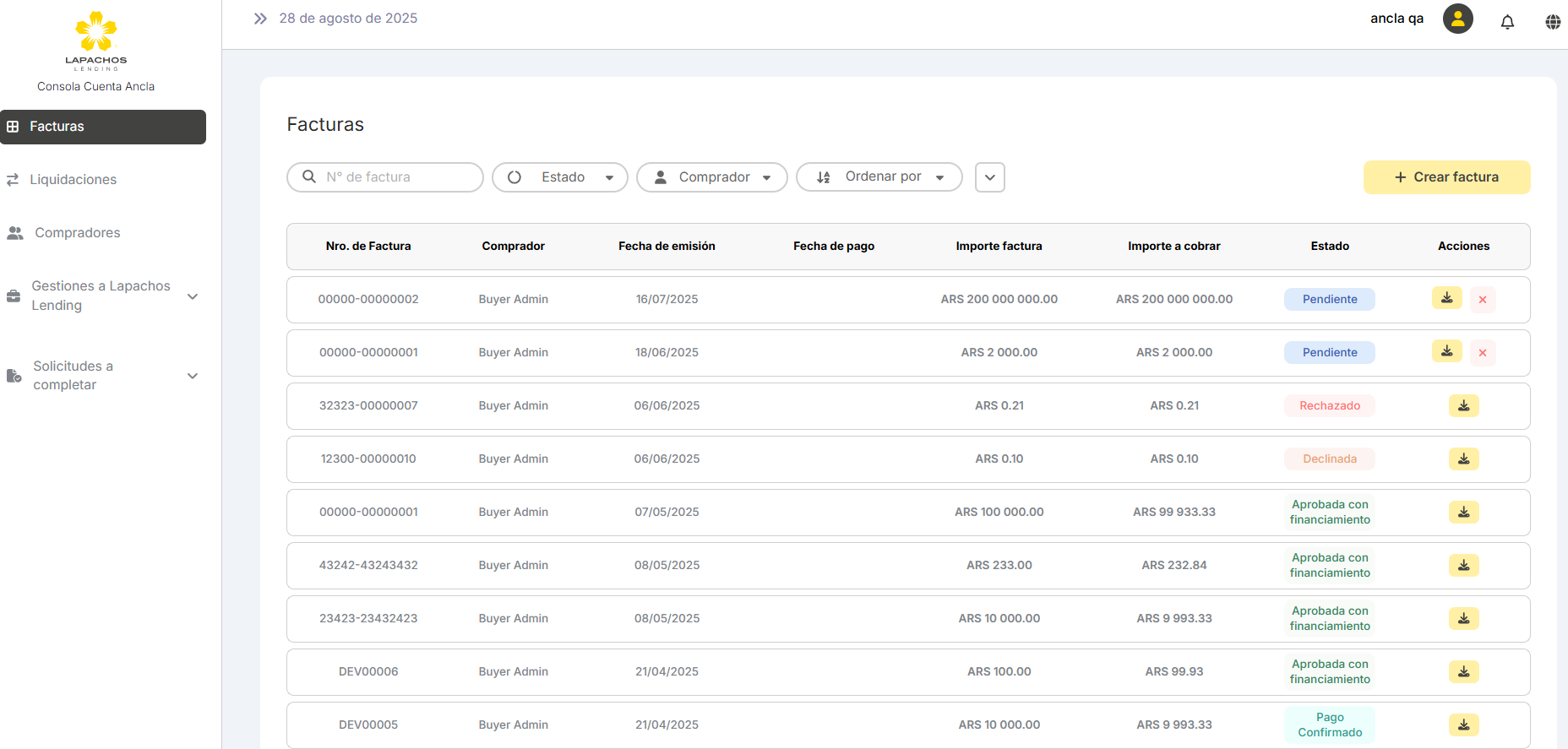Open the Ordenar por dropdown
Image resolution: width=1568 pixels, height=749 pixels.
pos(879,177)
